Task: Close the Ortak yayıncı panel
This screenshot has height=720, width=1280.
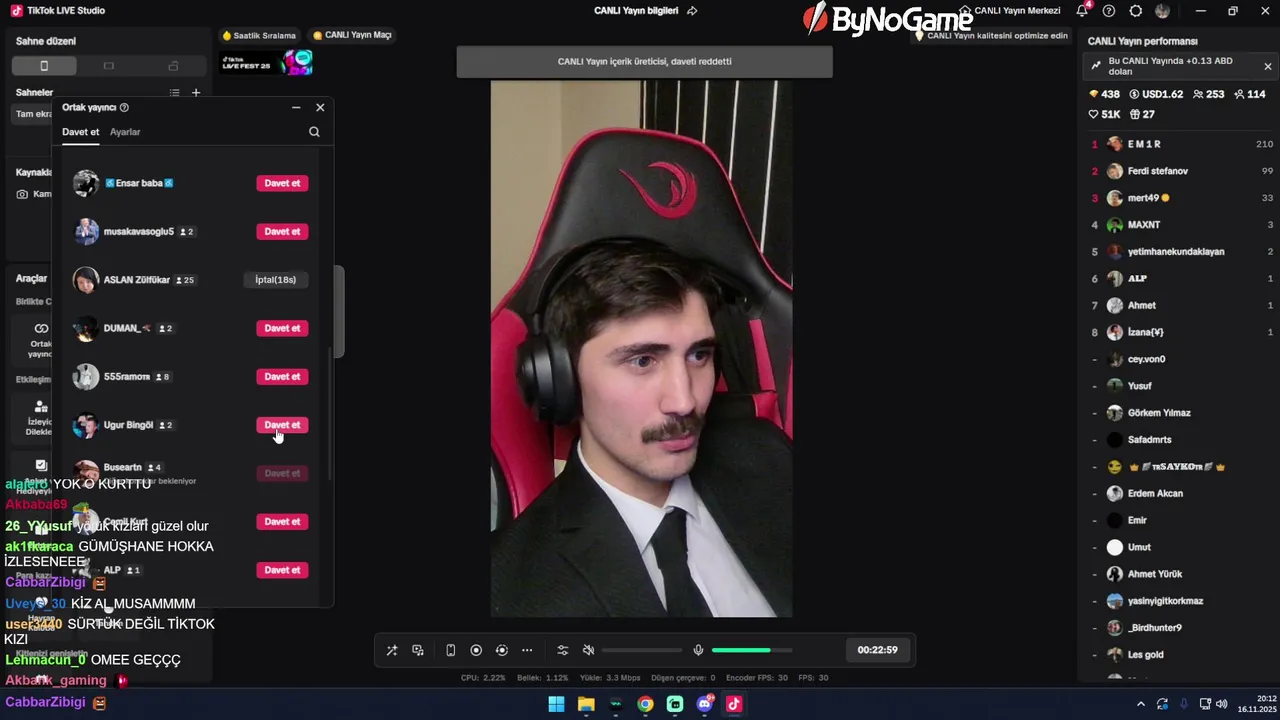Action: pyautogui.click(x=320, y=107)
